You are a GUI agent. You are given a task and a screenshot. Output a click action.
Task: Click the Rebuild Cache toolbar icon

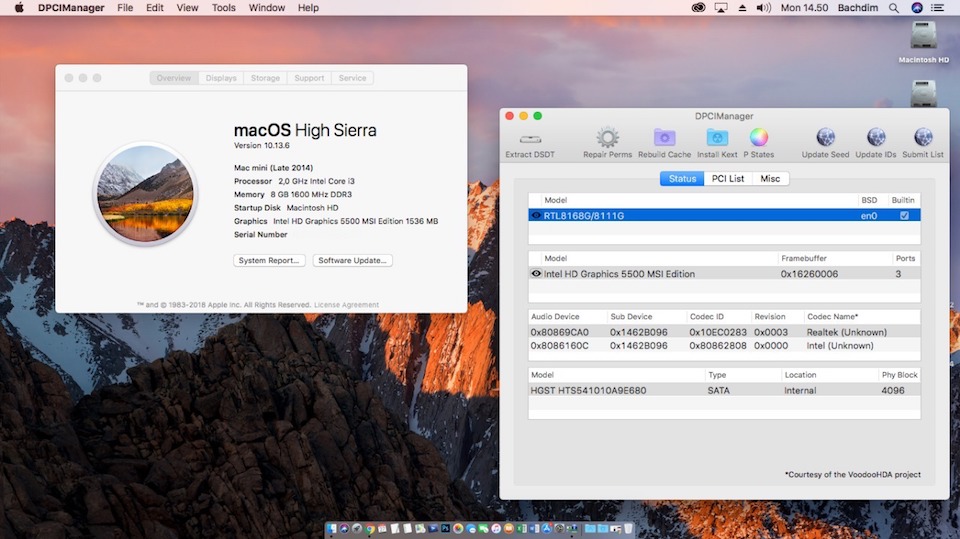point(664,143)
